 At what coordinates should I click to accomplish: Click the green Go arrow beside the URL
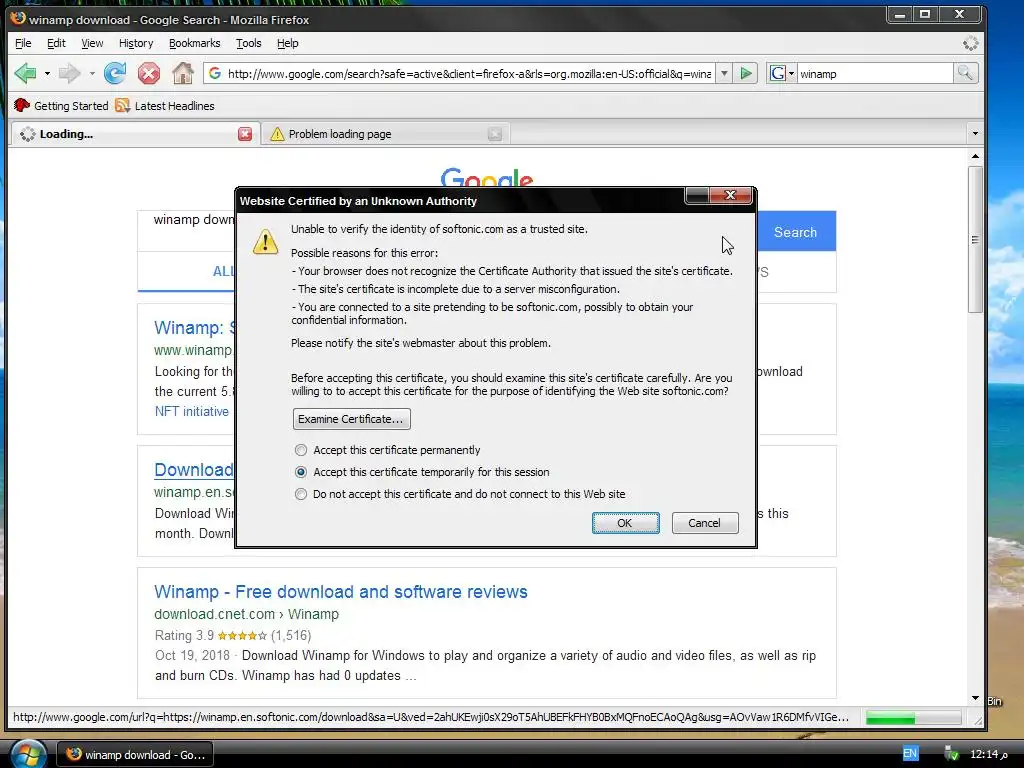pos(745,73)
